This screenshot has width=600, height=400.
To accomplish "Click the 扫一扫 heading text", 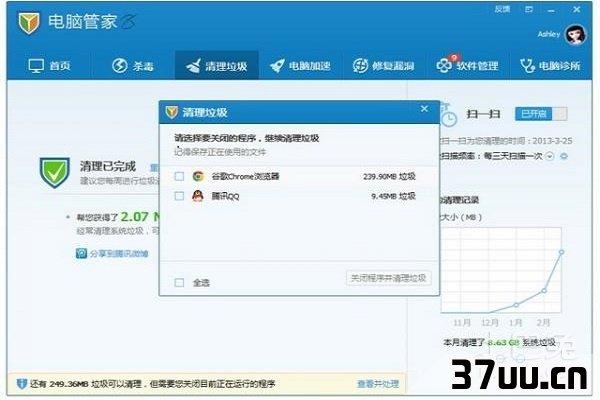I will coord(483,114).
